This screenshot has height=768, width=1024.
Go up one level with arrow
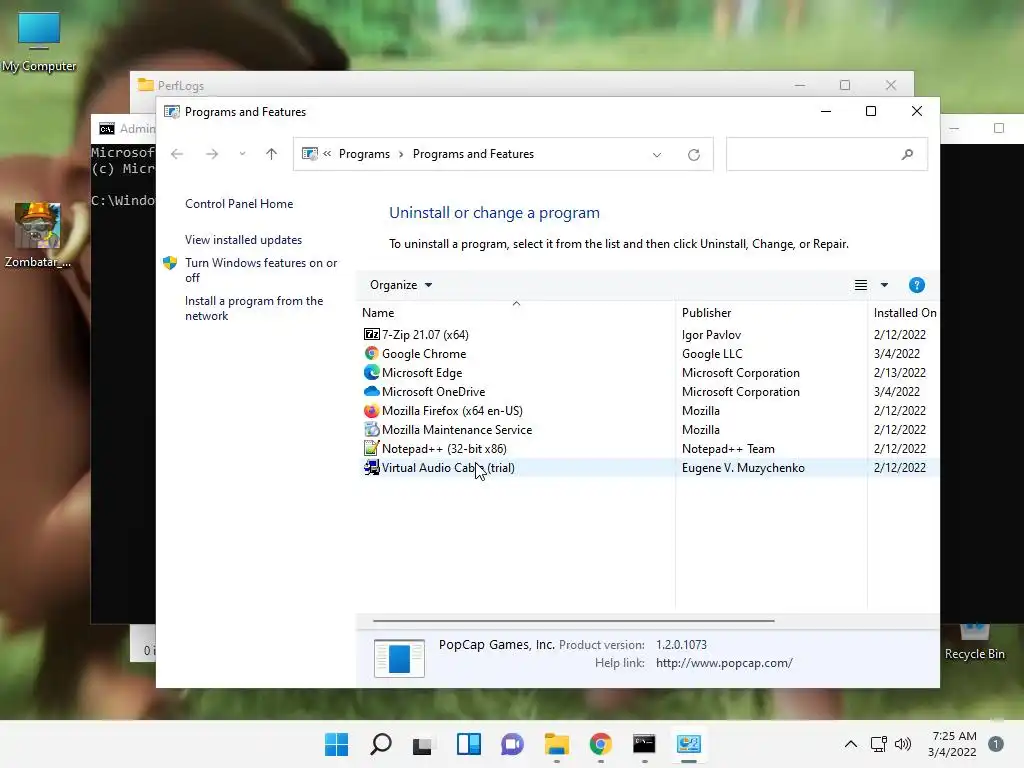(x=271, y=154)
